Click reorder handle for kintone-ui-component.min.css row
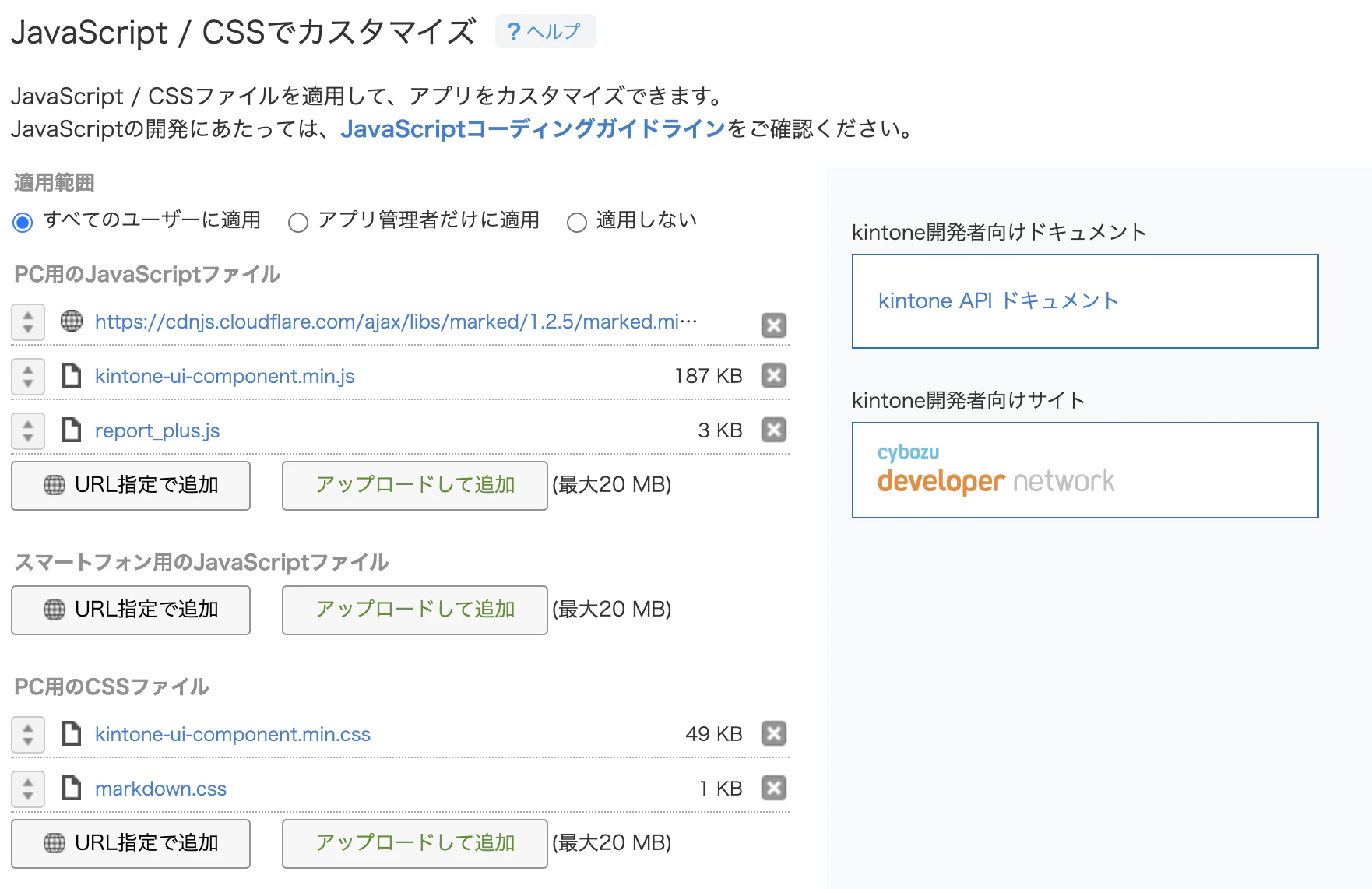1372x889 pixels. point(28,735)
